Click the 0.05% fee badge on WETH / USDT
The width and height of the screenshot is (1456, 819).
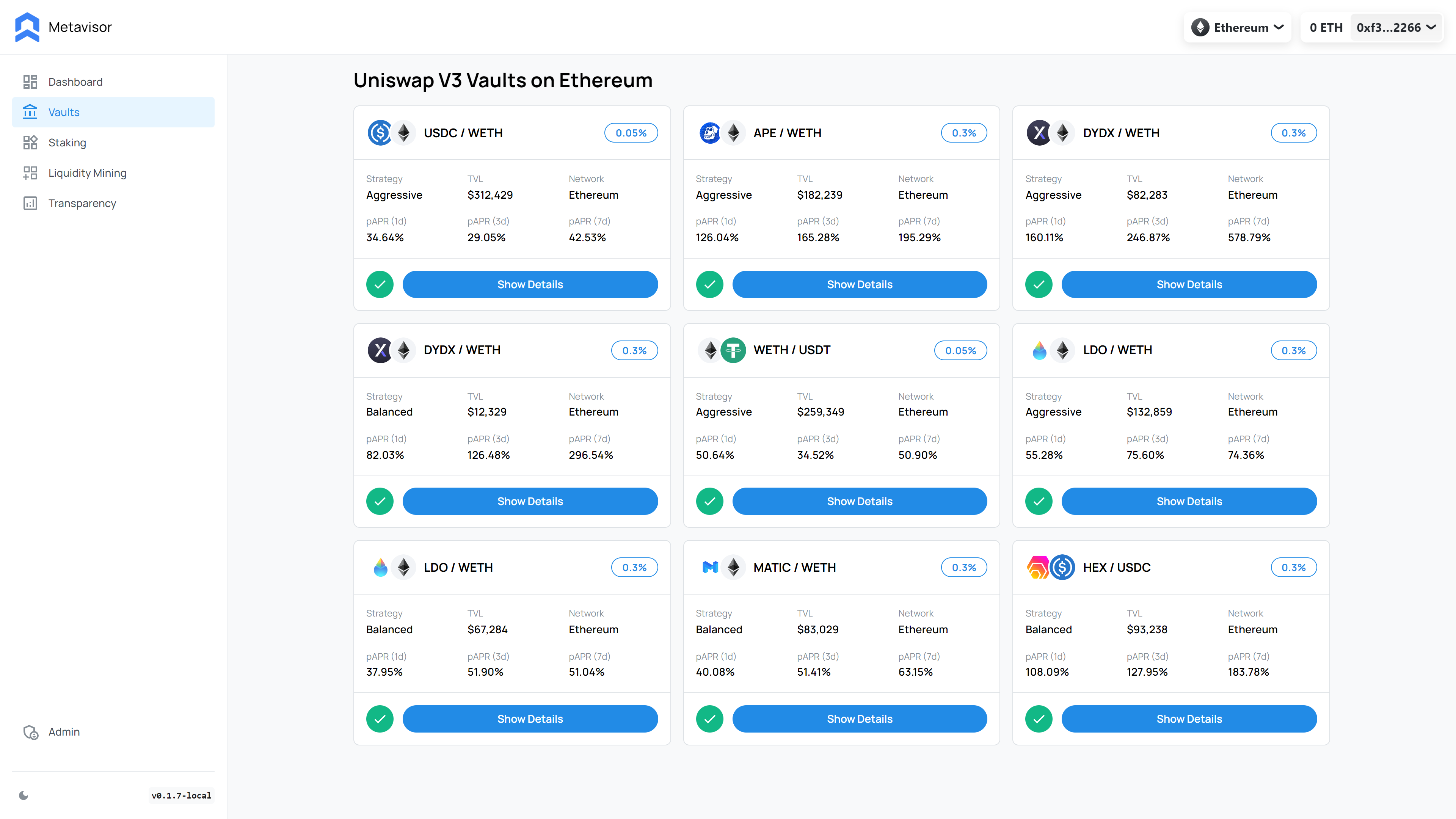(960, 350)
